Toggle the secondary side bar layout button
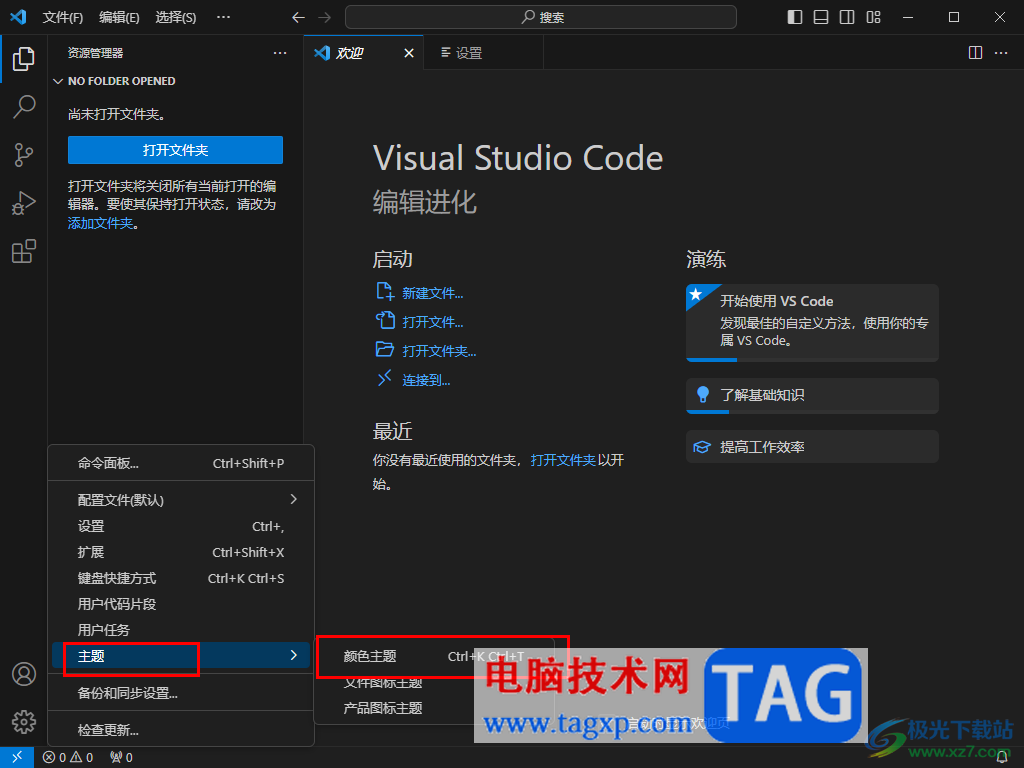The image size is (1024, 768). (x=847, y=17)
